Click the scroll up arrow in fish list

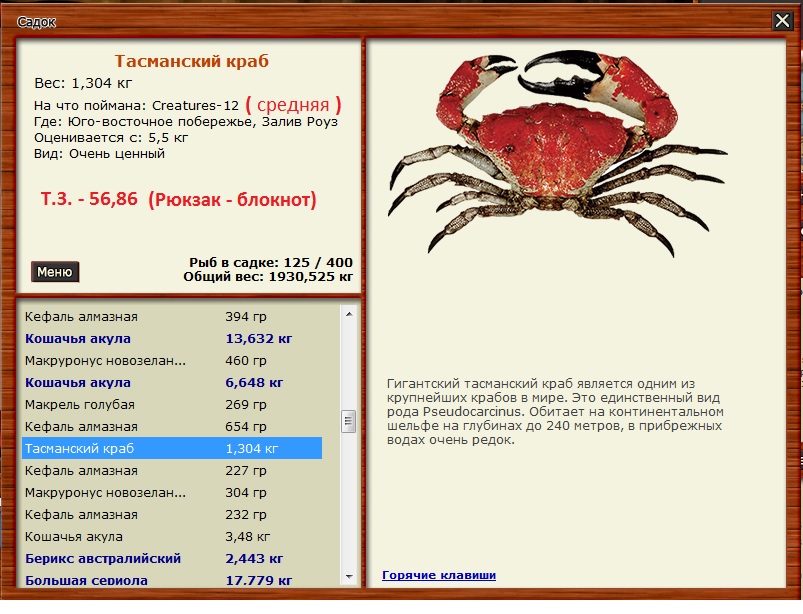point(348,314)
